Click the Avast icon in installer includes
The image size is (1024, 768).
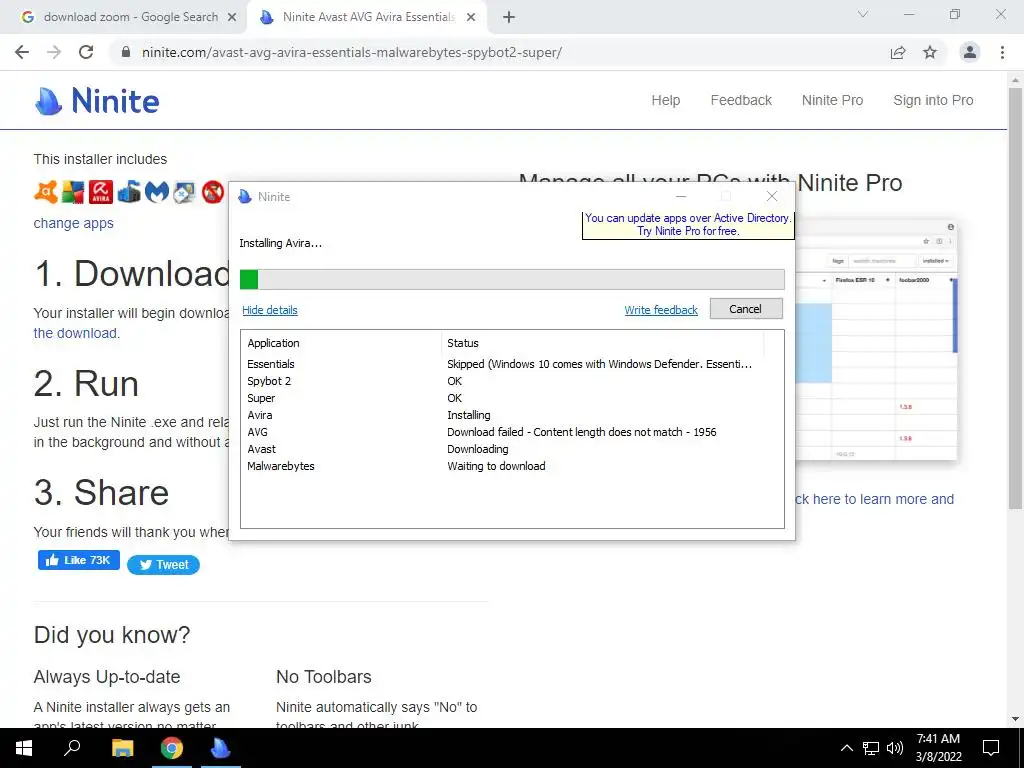(x=46, y=193)
